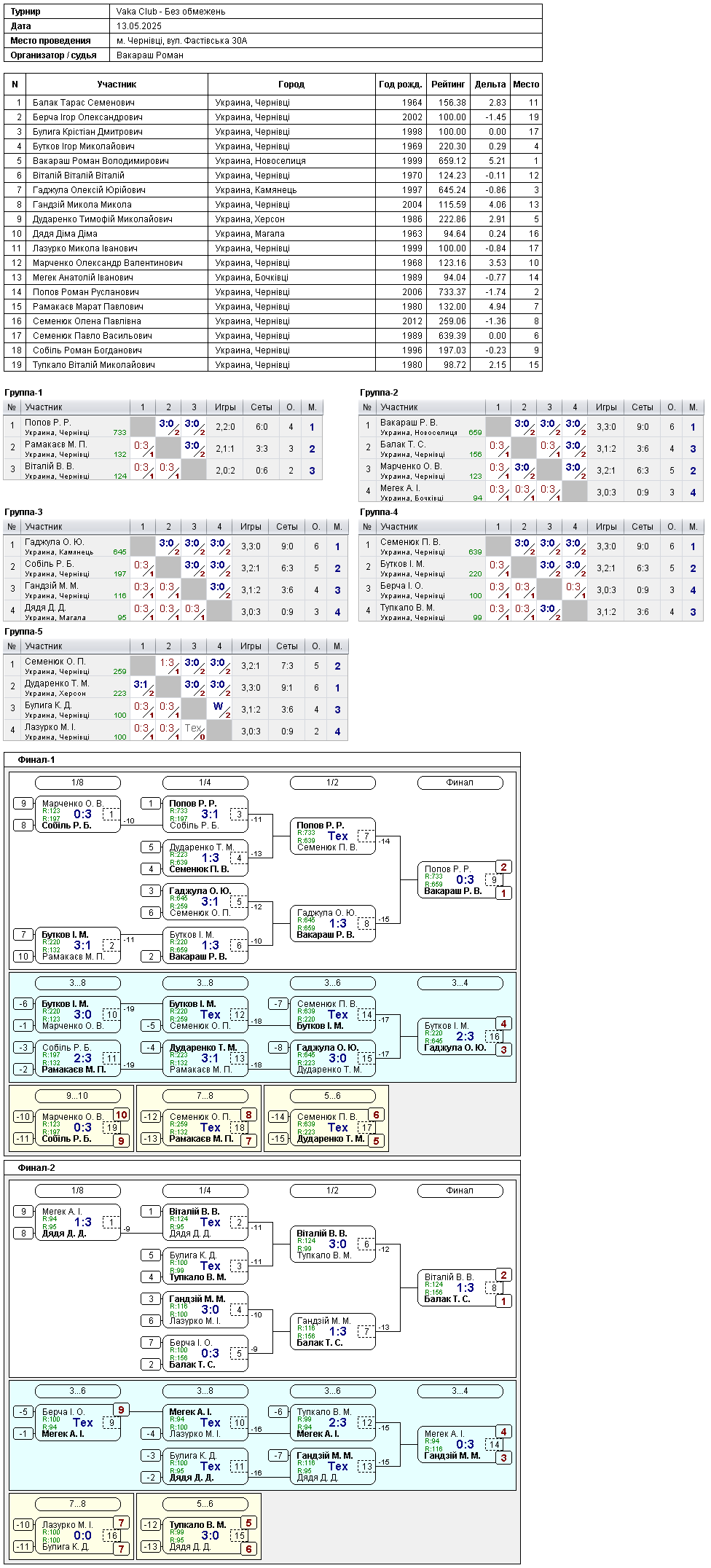This screenshot has width=711, height=1568.
Task: Click the date value 13.05.2025
Action: pos(139,26)
